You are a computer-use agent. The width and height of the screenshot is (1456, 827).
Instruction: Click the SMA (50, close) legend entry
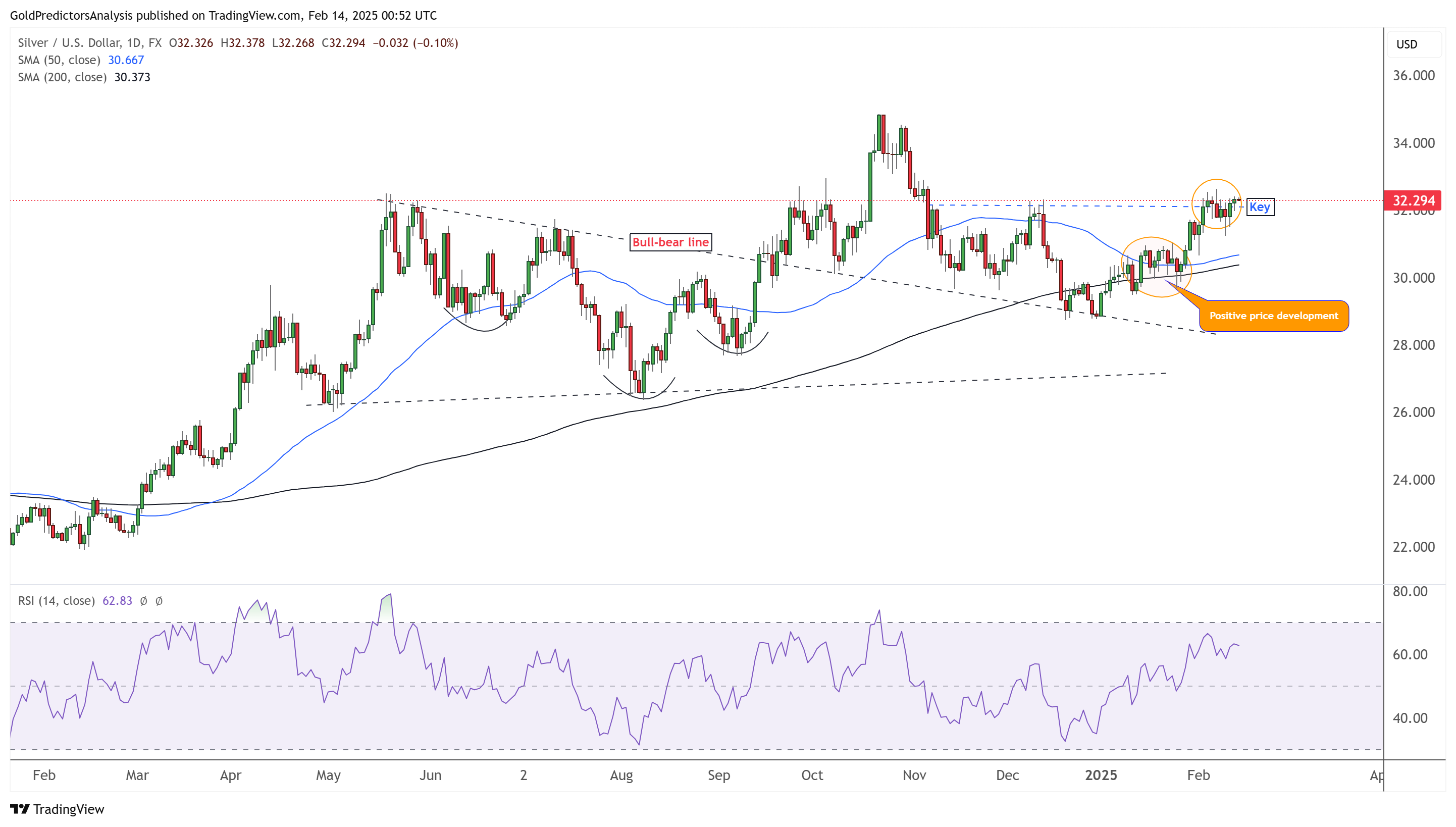(x=59, y=60)
